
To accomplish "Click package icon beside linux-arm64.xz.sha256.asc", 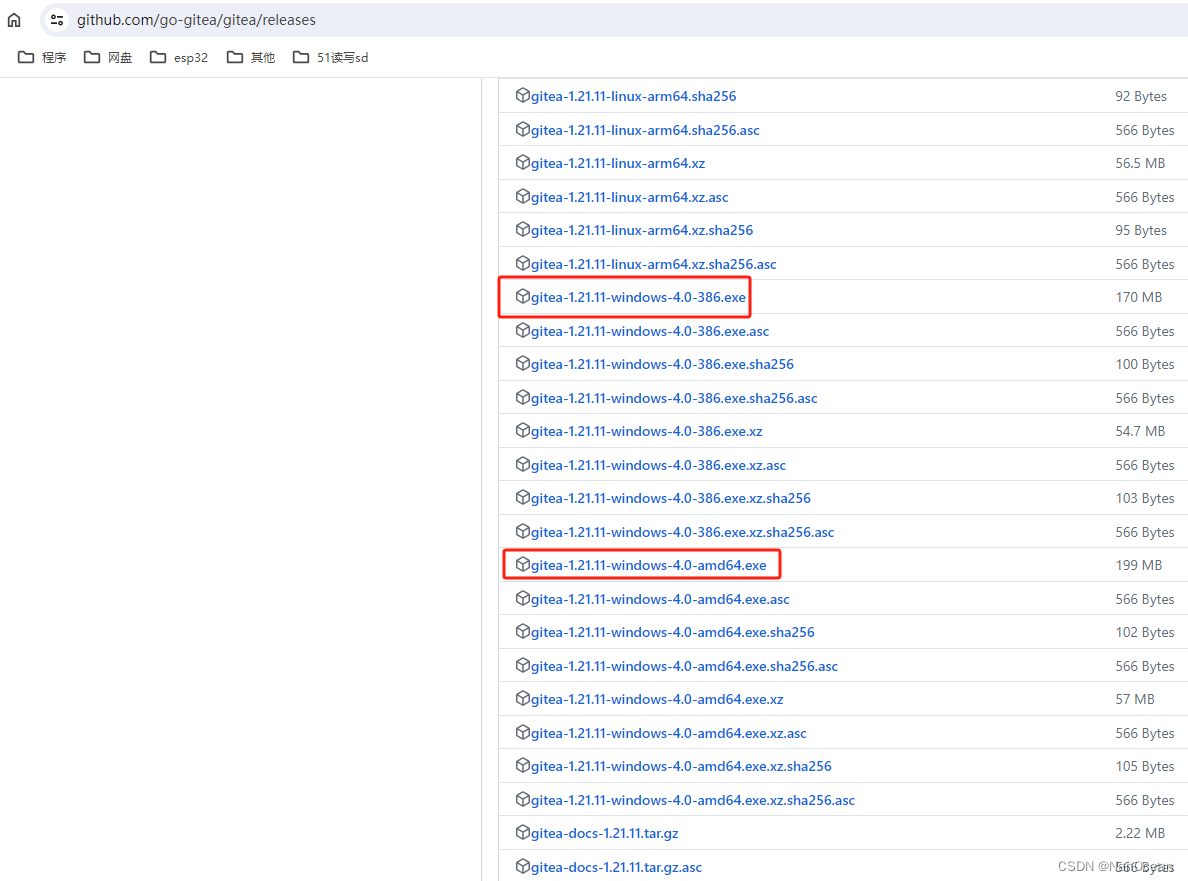I will 522,264.
